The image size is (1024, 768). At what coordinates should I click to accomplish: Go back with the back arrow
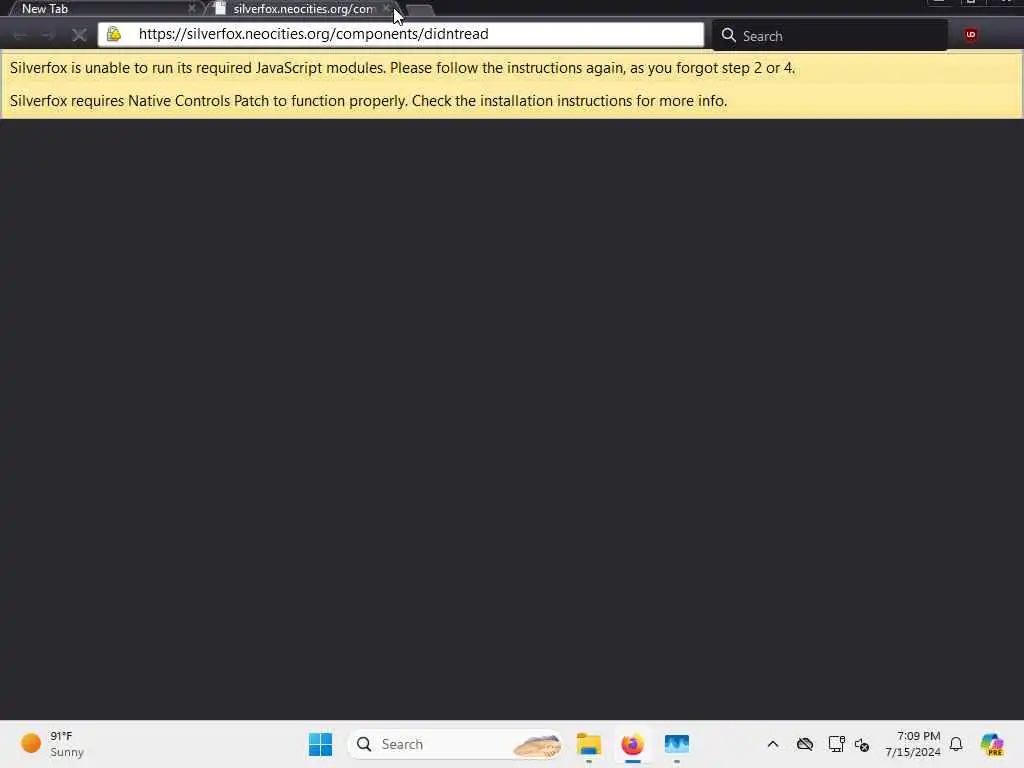[20, 35]
